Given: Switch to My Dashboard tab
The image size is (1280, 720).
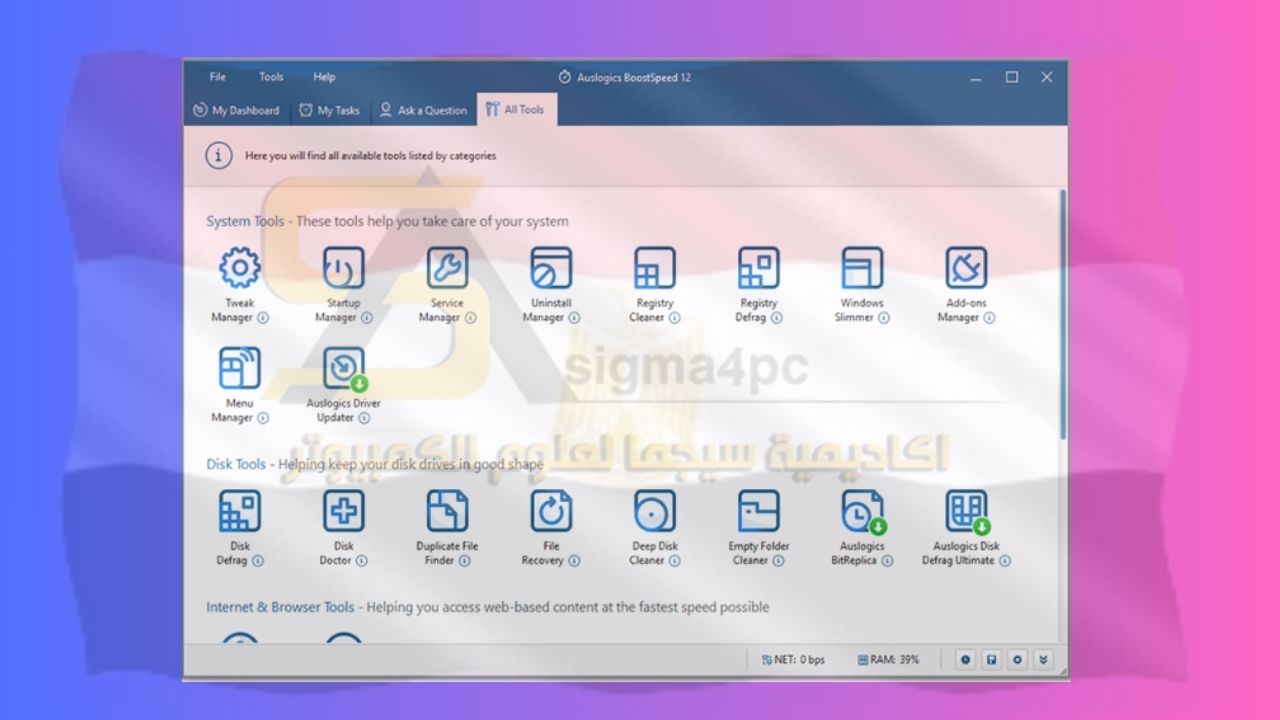Looking at the screenshot, I should [236, 110].
